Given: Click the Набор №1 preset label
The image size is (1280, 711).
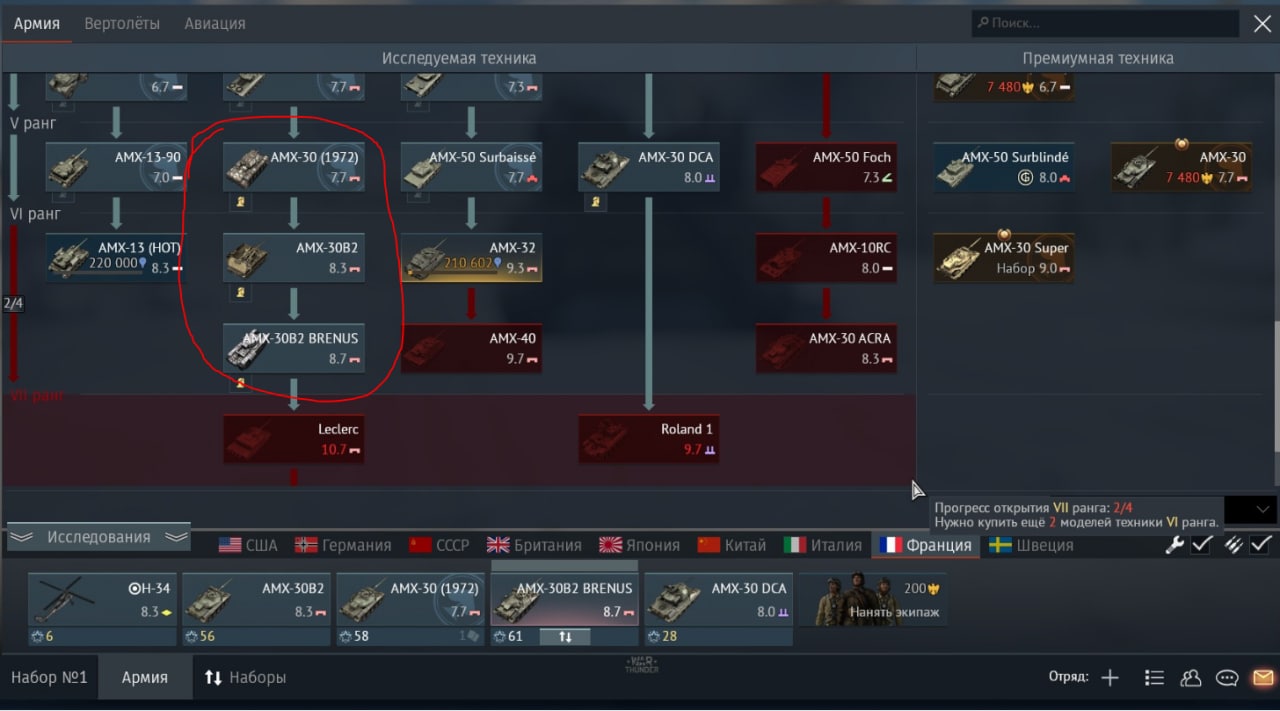Looking at the screenshot, I should (49, 677).
